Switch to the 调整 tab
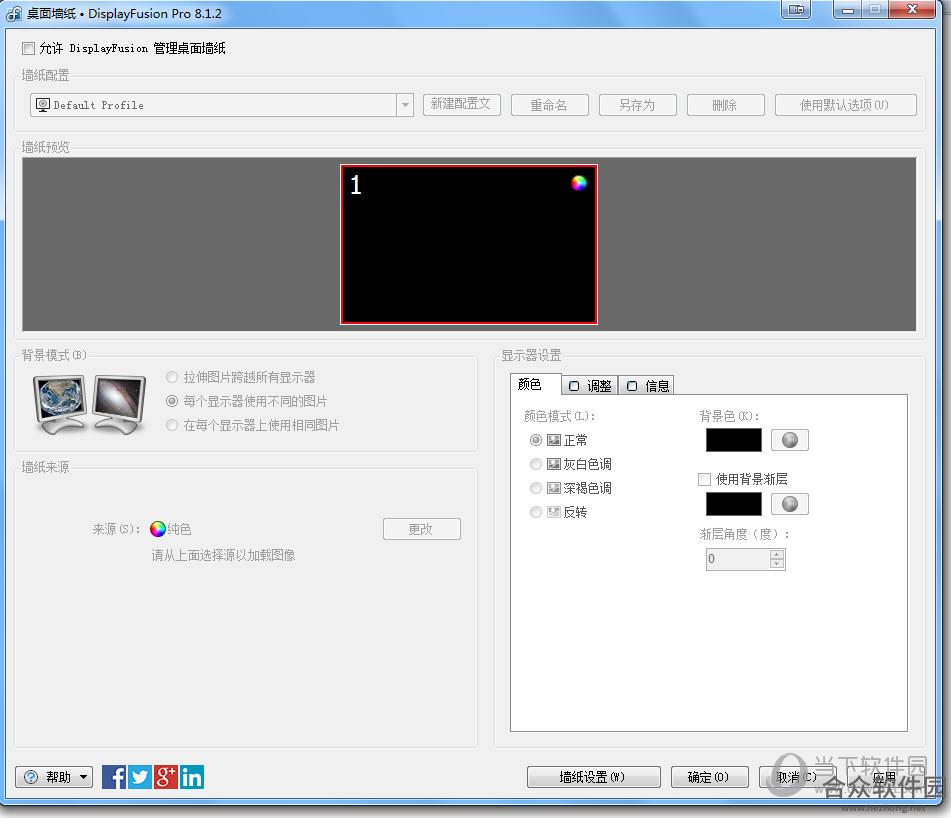Viewport: 951px width, 818px height. pos(590,386)
